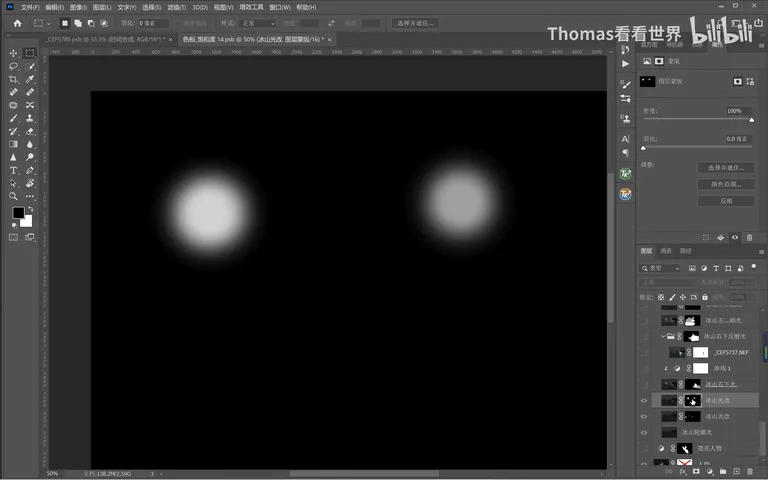Toggle Quick Mask mode icon
Viewport: 768px width, 480px height.
coord(13,237)
